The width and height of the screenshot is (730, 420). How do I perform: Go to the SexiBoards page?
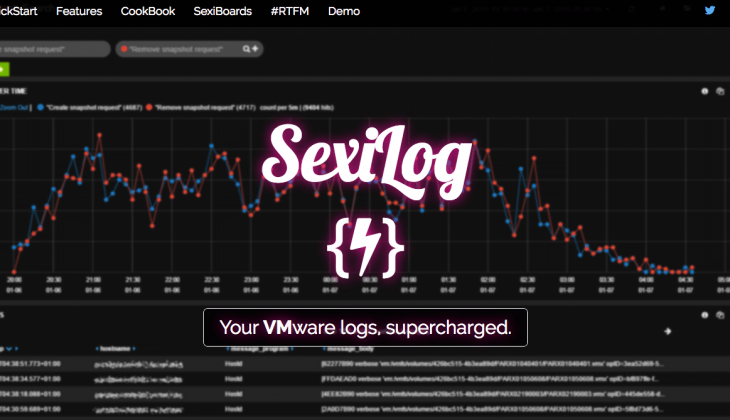(223, 11)
